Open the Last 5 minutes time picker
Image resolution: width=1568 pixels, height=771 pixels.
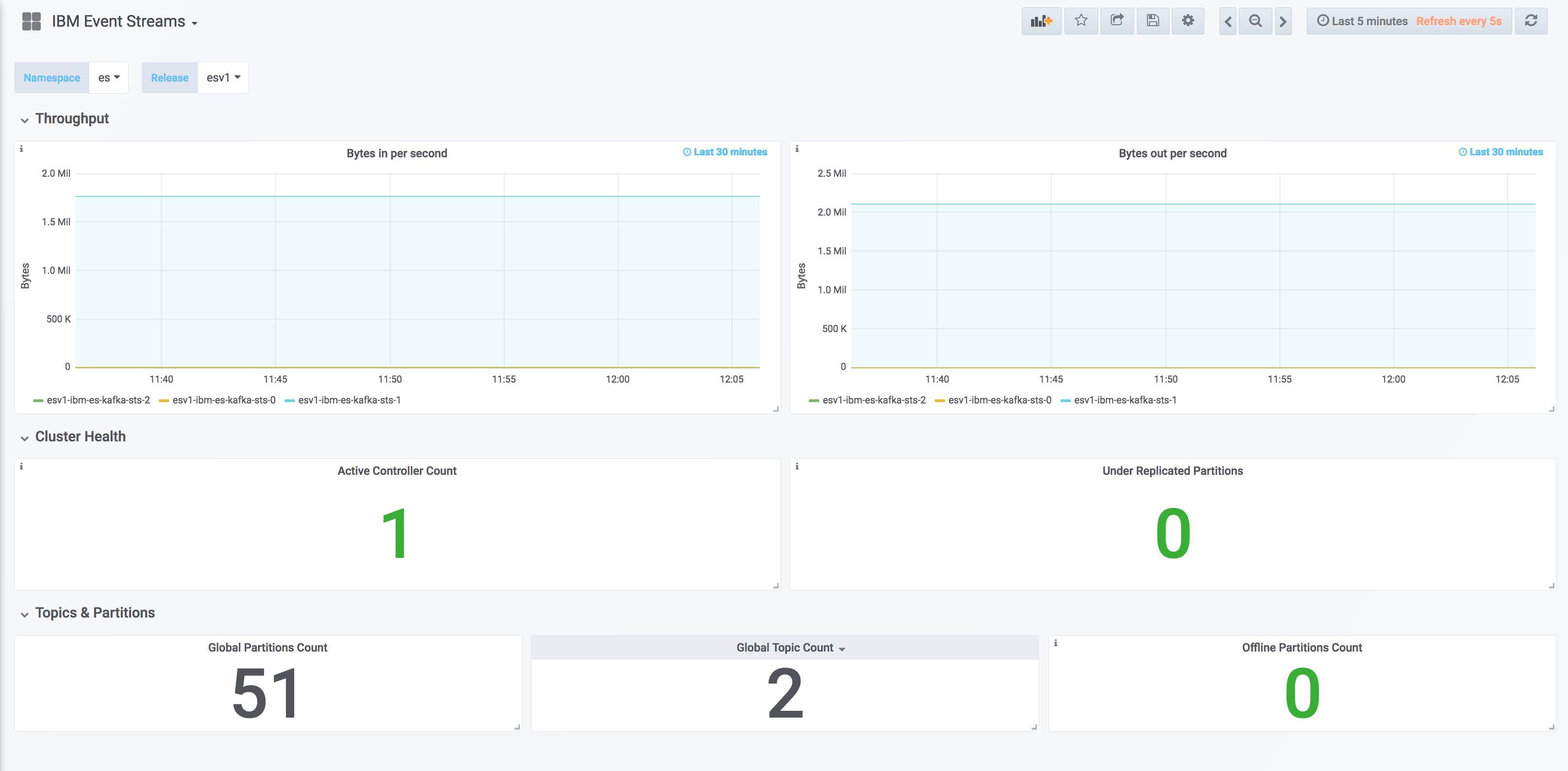point(1362,21)
